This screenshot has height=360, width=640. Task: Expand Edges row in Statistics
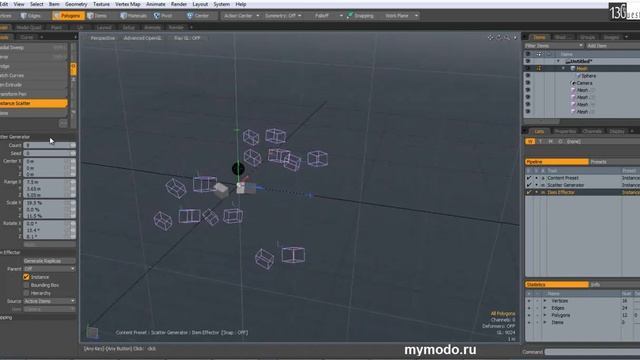pyautogui.click(x=545, y=308)
